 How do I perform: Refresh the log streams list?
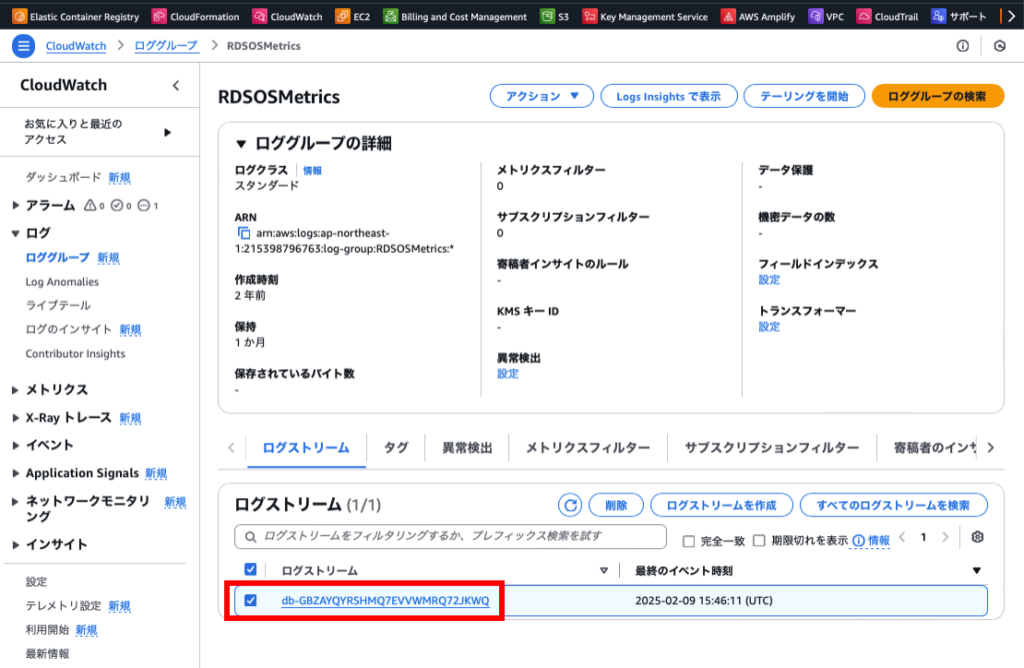click(569, 505)
